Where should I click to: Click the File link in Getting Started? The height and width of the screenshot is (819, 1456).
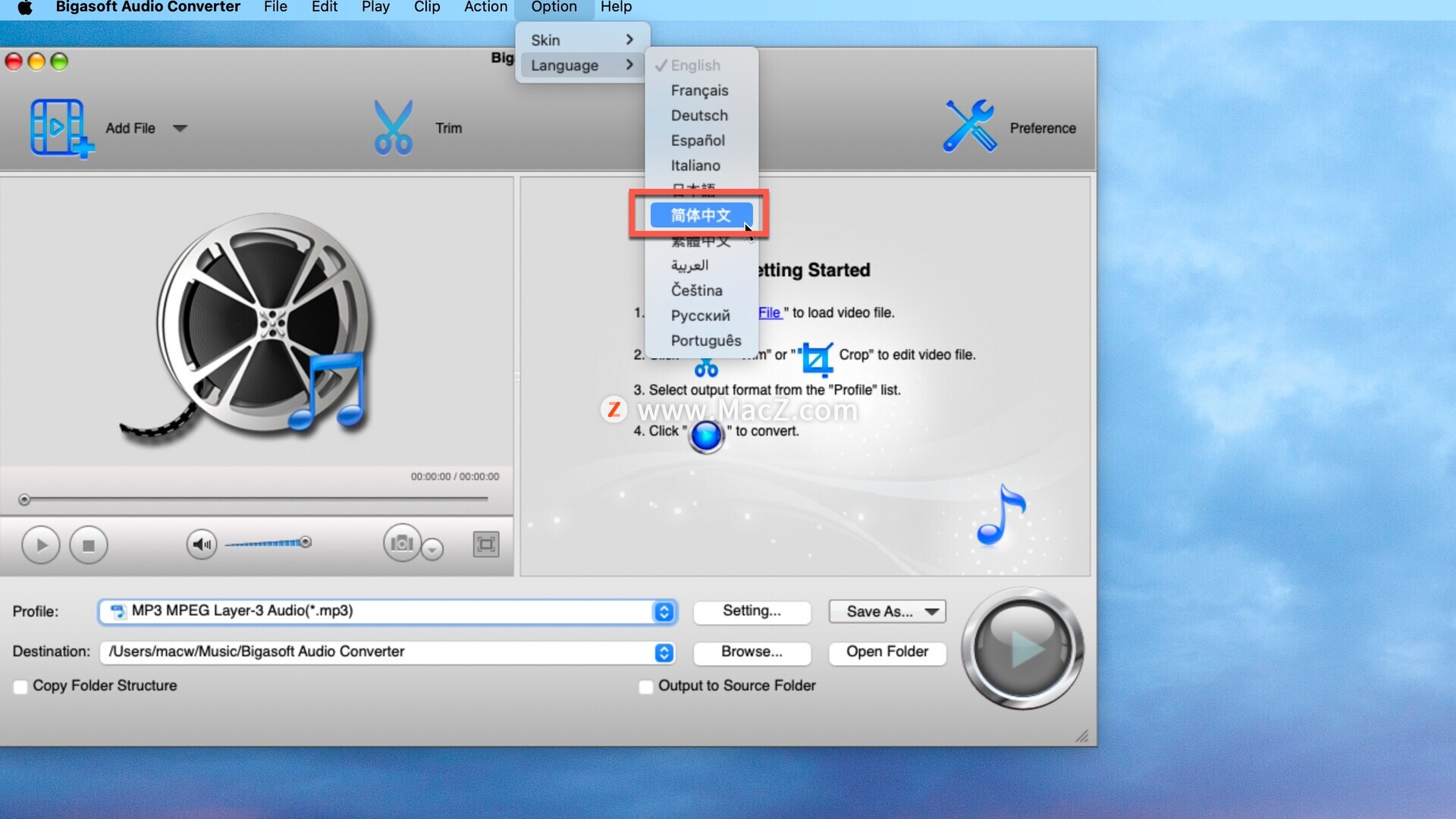coord(769,312)
